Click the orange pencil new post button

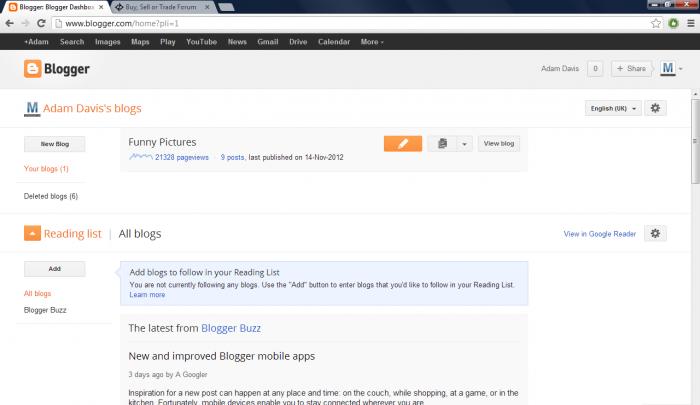[x=403, y=143]
